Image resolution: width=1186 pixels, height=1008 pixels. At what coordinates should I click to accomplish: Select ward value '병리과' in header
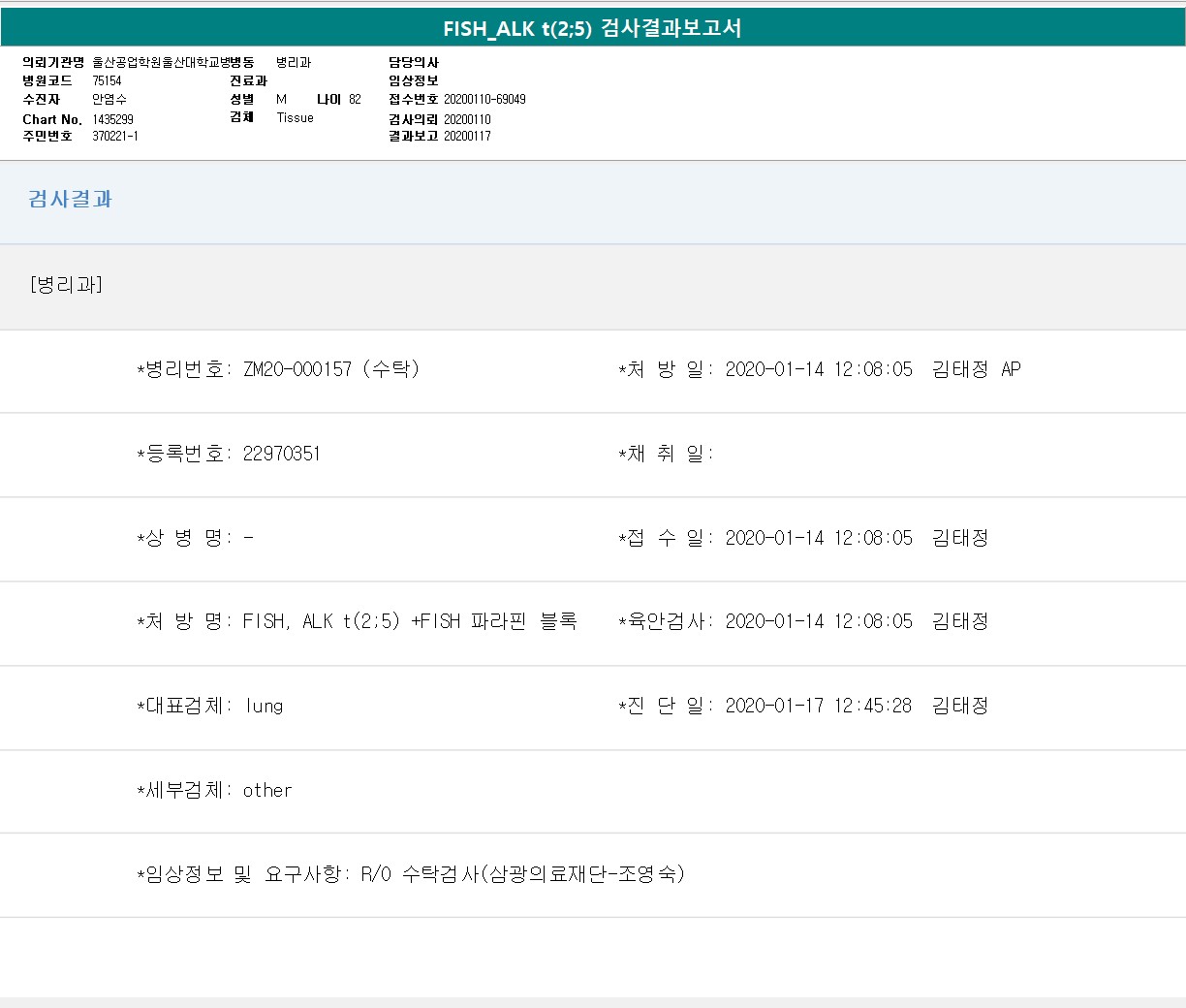point(294,62)
